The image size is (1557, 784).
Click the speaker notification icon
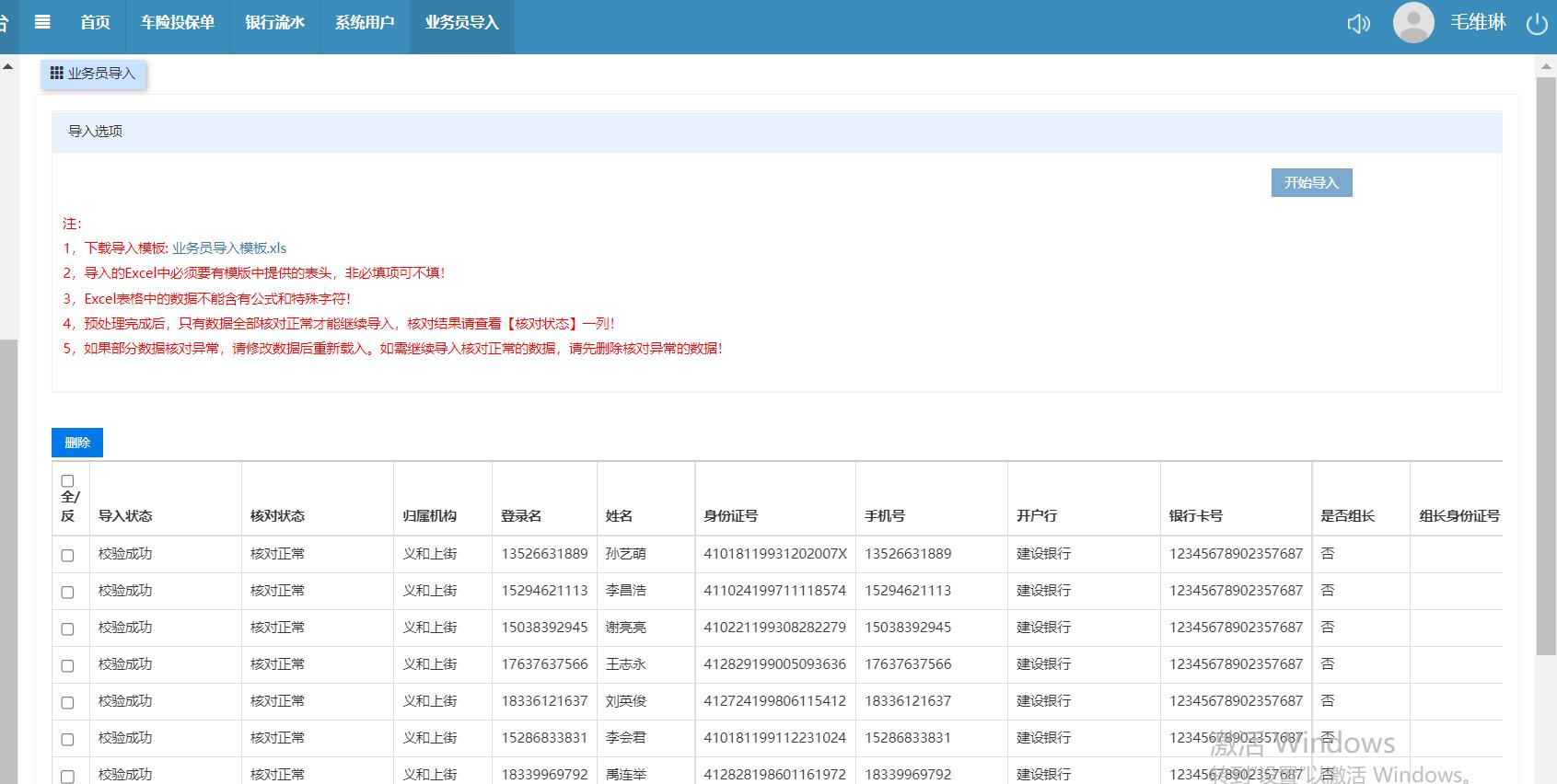click(1358, 24)
